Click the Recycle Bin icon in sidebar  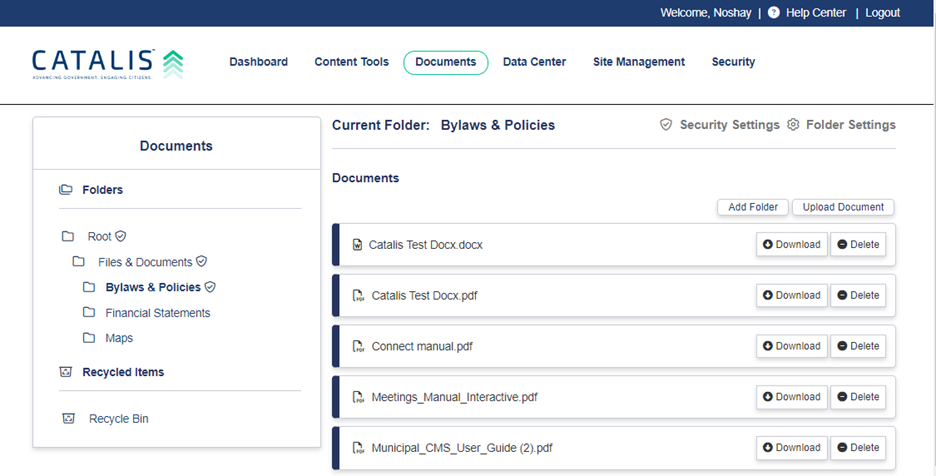69,419
